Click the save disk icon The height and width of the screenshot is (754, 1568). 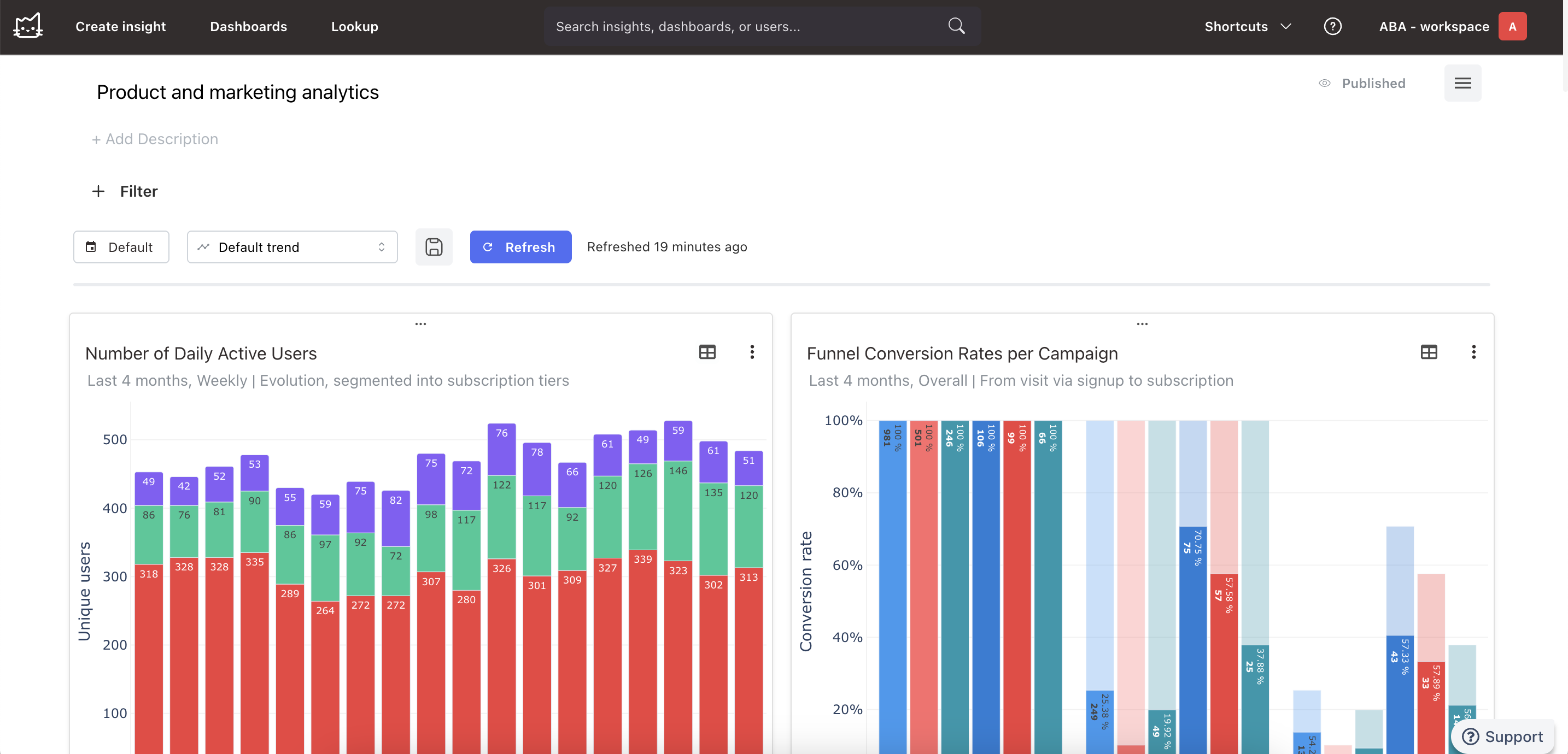pyautogui.click(x=434, y=247)
